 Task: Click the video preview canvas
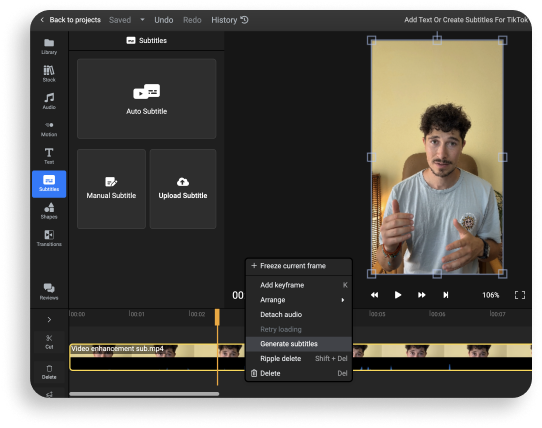437,157
